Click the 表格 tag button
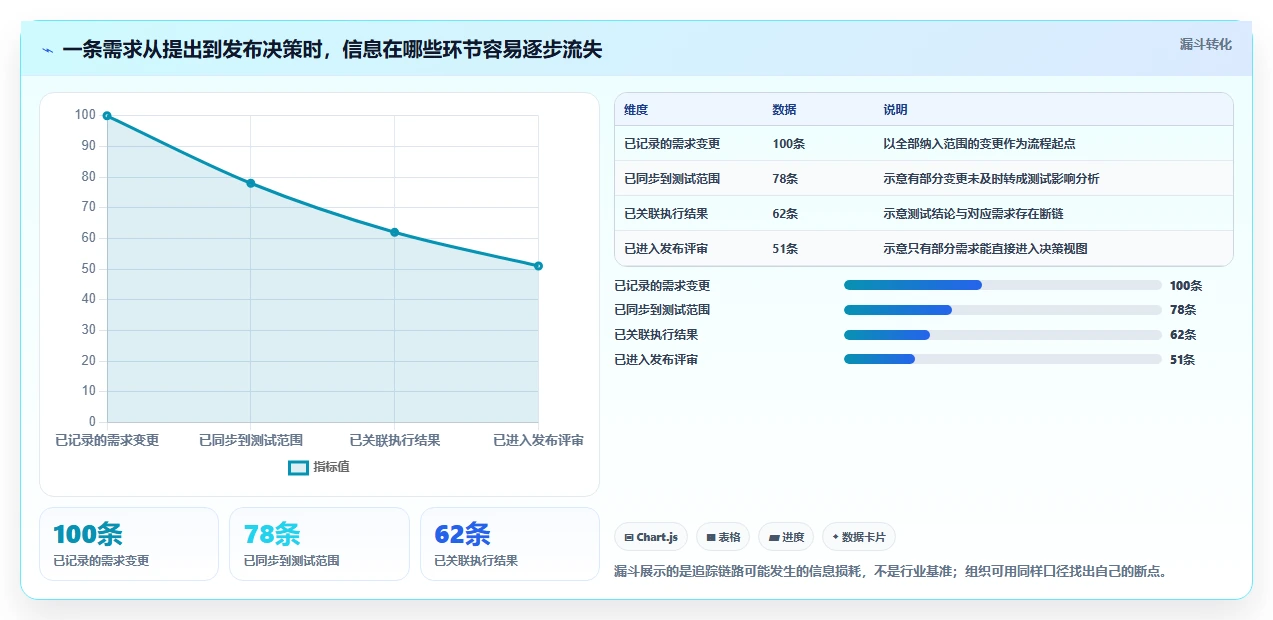This screenshot has width=1273, height=620. click(723, 537)
